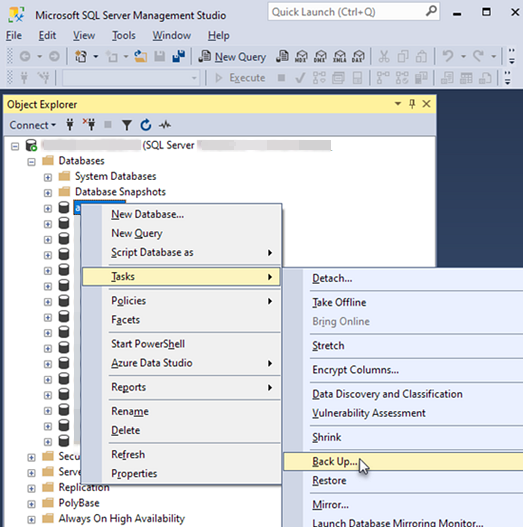The height and width of the screenshot is (527, 523).
Task: Select Detach... in Tasks submenu
Action: (403, 278)
